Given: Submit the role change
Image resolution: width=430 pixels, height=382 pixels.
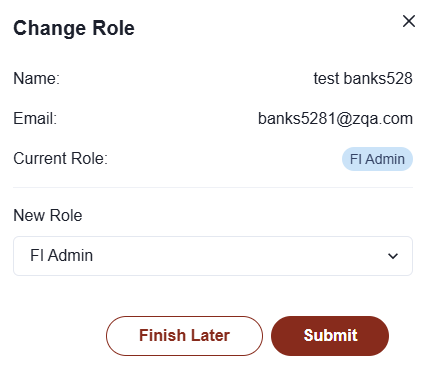Looking at the screenshot, I should (330, 336).
